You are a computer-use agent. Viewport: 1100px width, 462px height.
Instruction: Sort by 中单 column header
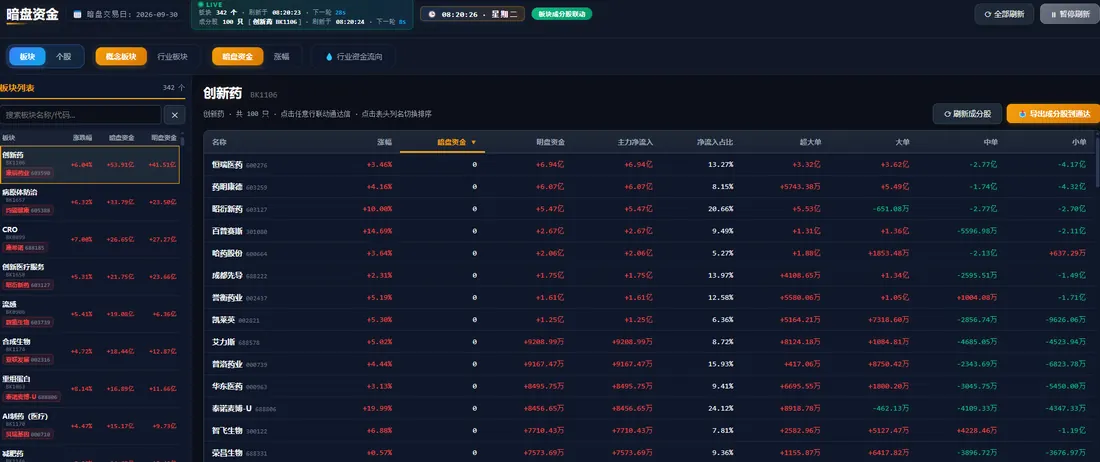(x=991, y=142)
